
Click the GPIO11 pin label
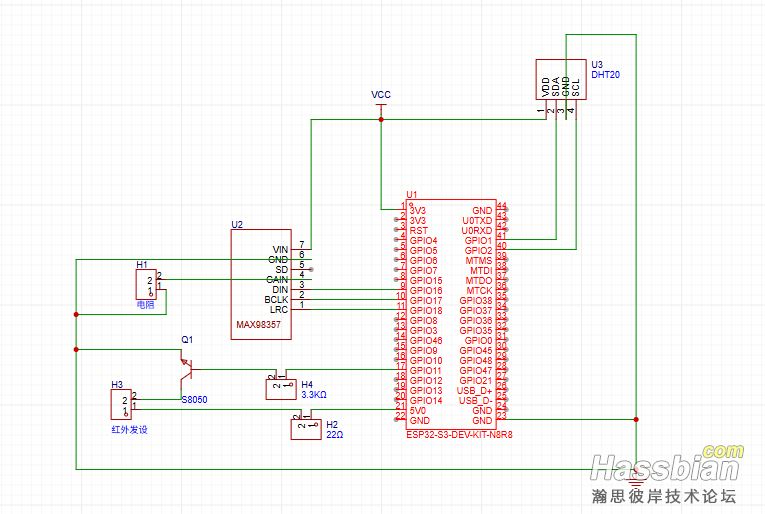[426, 371]
